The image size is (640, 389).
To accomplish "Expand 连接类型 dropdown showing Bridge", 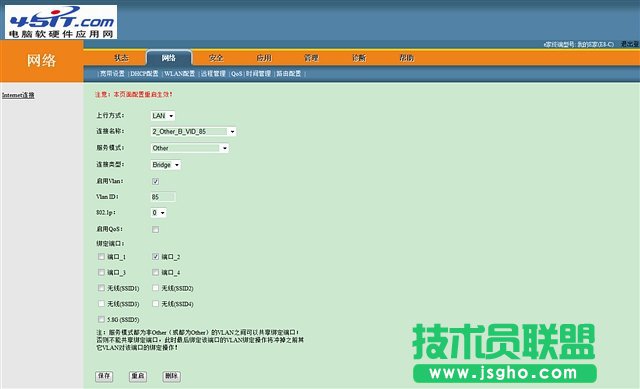I will [x=166, y=165].
